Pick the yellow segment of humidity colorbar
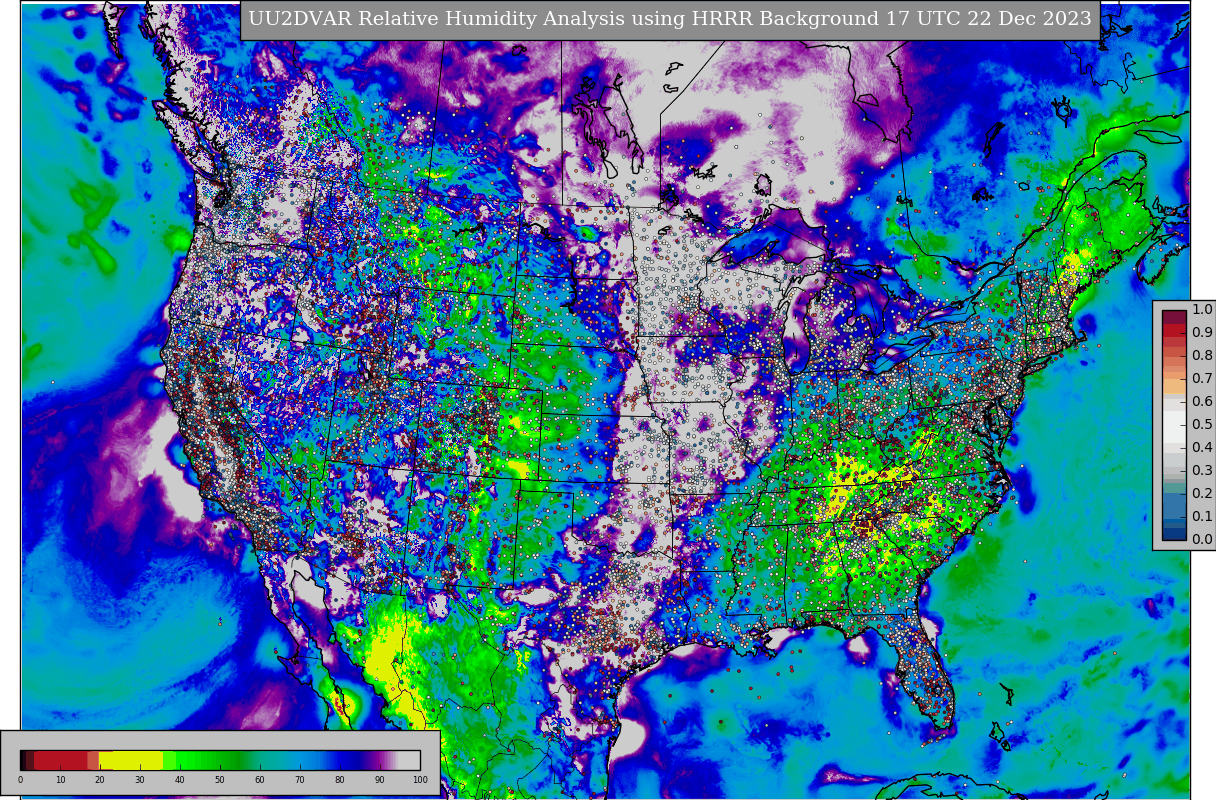 click(x=131, y=760)
